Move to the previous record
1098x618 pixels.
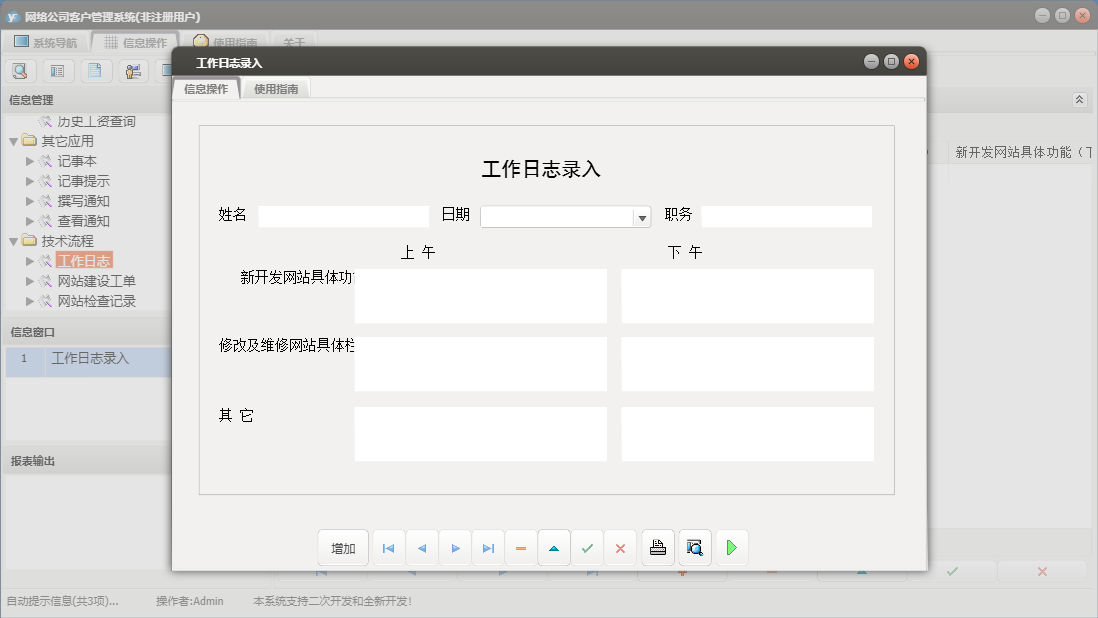[421, 547]
